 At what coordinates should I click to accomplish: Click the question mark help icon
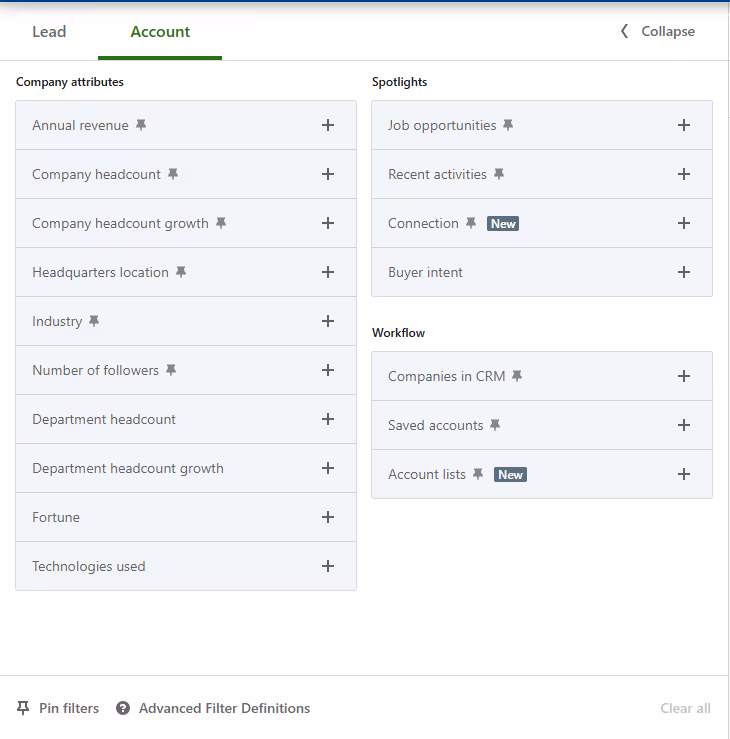click(123, 708)
